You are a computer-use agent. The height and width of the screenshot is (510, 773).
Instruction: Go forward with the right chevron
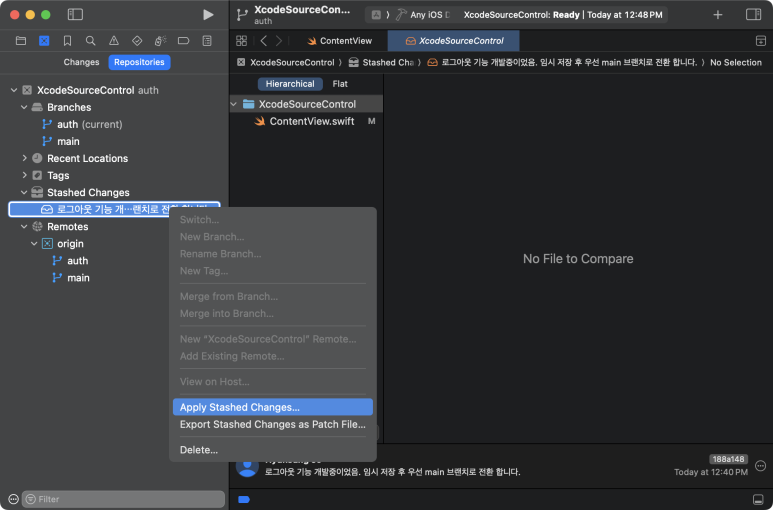tap(279, 41)
